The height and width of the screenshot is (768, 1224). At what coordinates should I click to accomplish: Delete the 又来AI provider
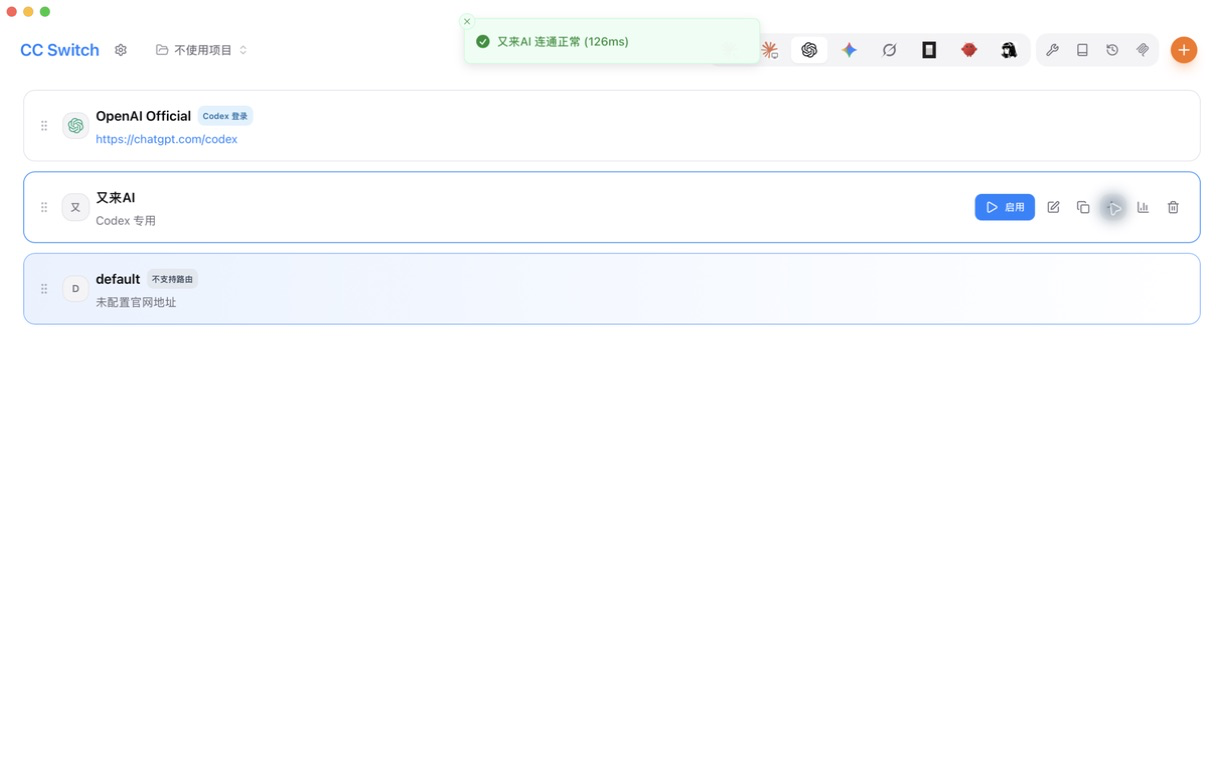click(1173, 207)
